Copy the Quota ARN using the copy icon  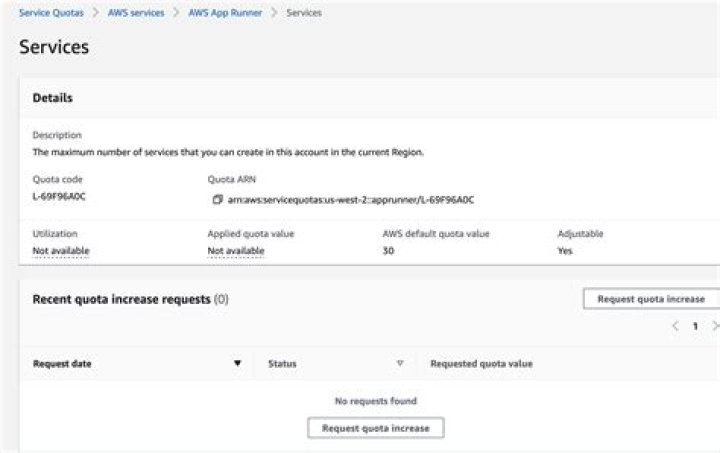[217, 200]
